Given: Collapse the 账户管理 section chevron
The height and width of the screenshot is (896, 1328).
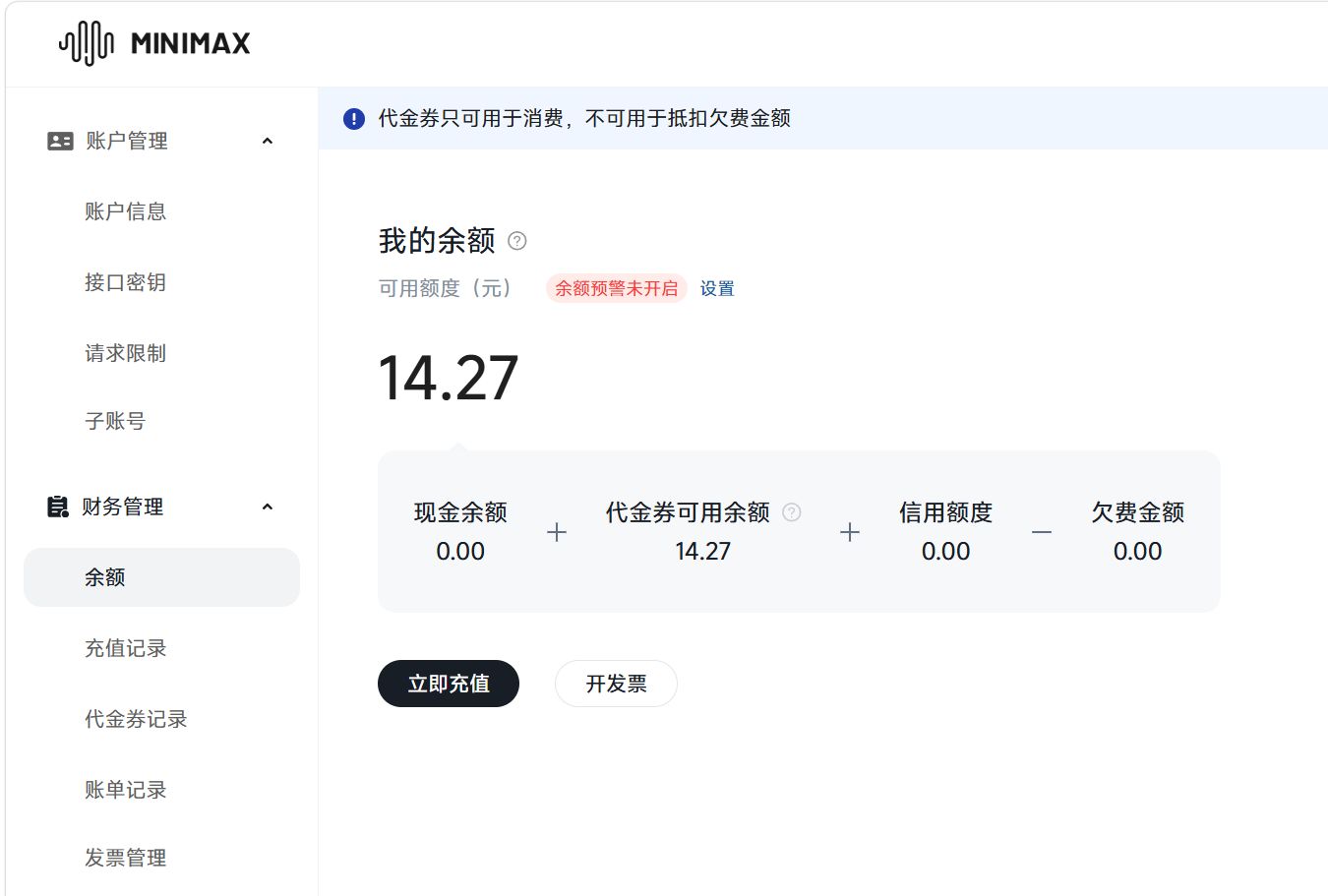Looking at the screenshot, I should 268,142.
